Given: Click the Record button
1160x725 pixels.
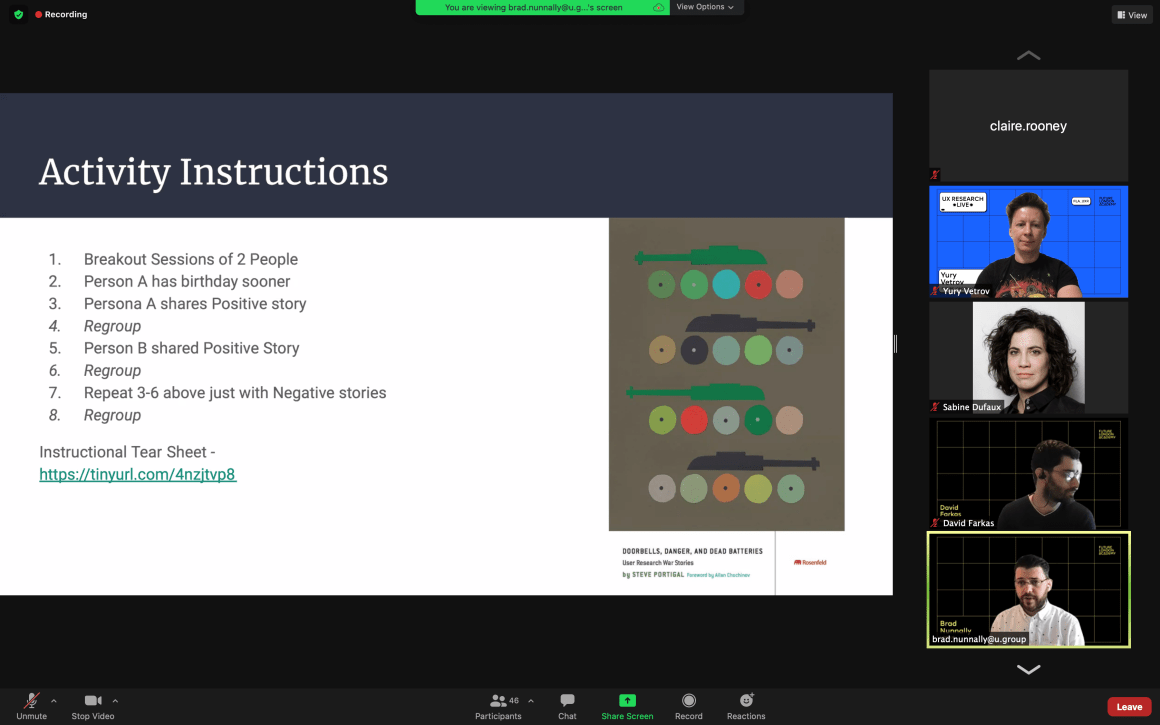Looking at the screenshot, I should point(688,707).
